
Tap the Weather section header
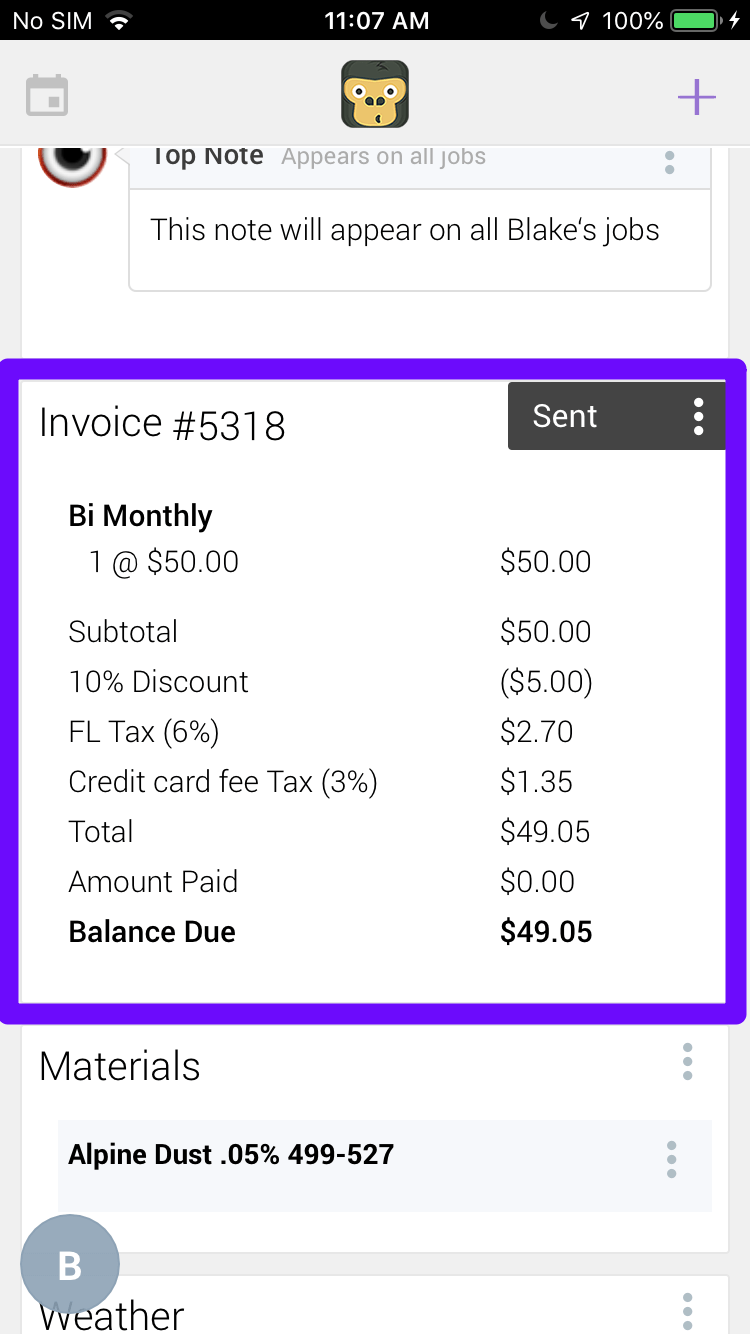pyautogui.click(x=112, y=1314)
